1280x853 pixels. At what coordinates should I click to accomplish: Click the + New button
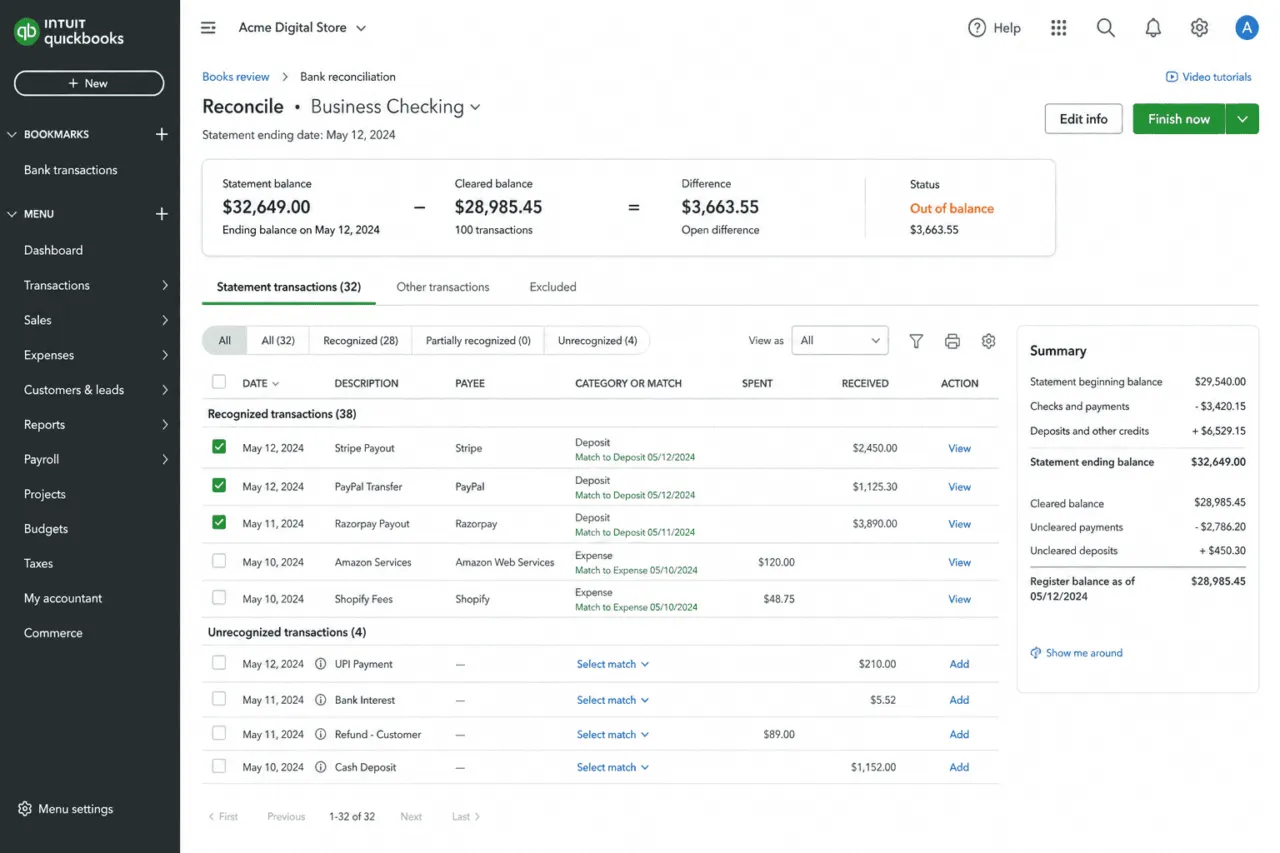pos(89,83)
